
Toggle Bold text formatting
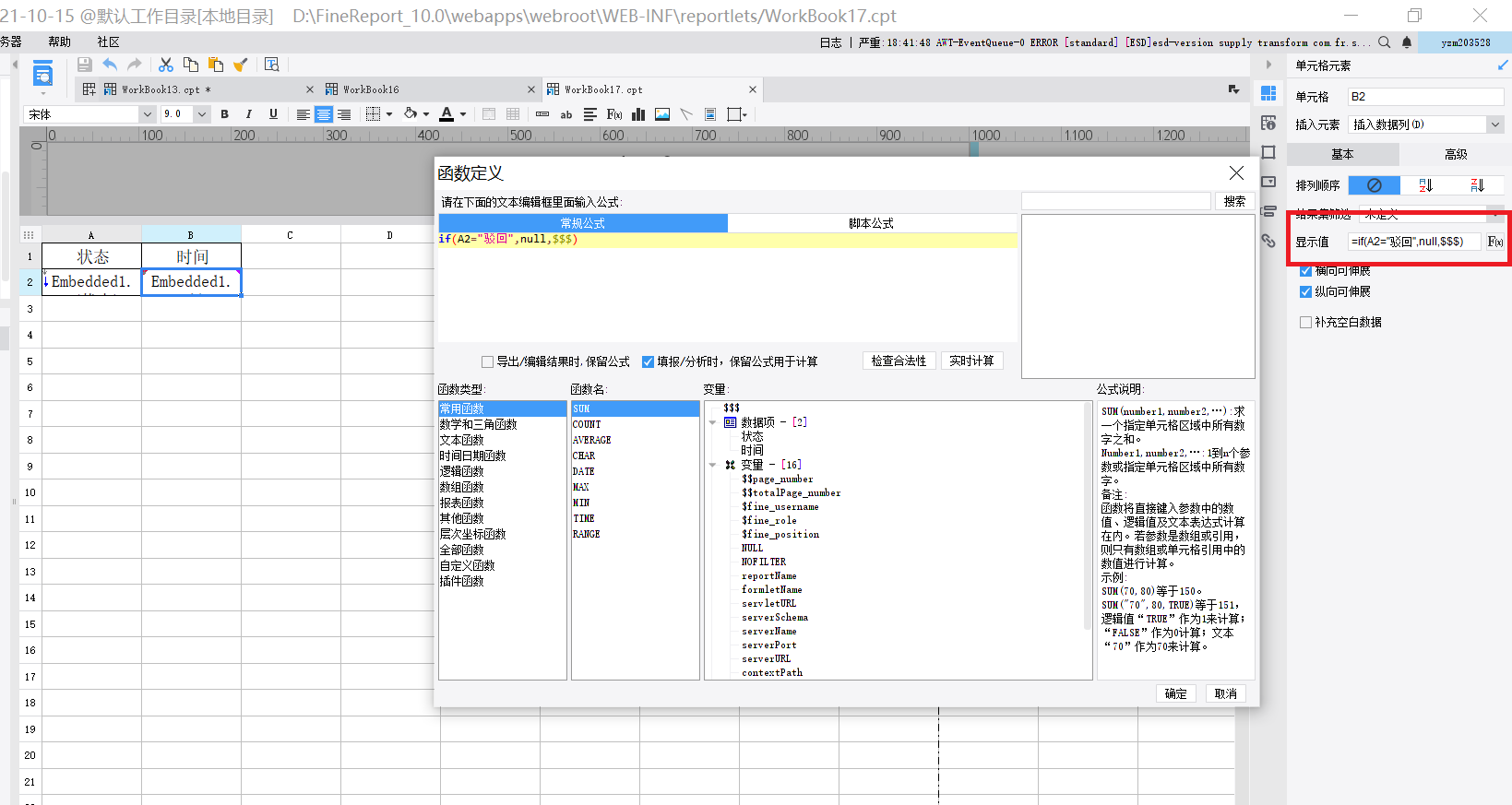pos(224,114)
